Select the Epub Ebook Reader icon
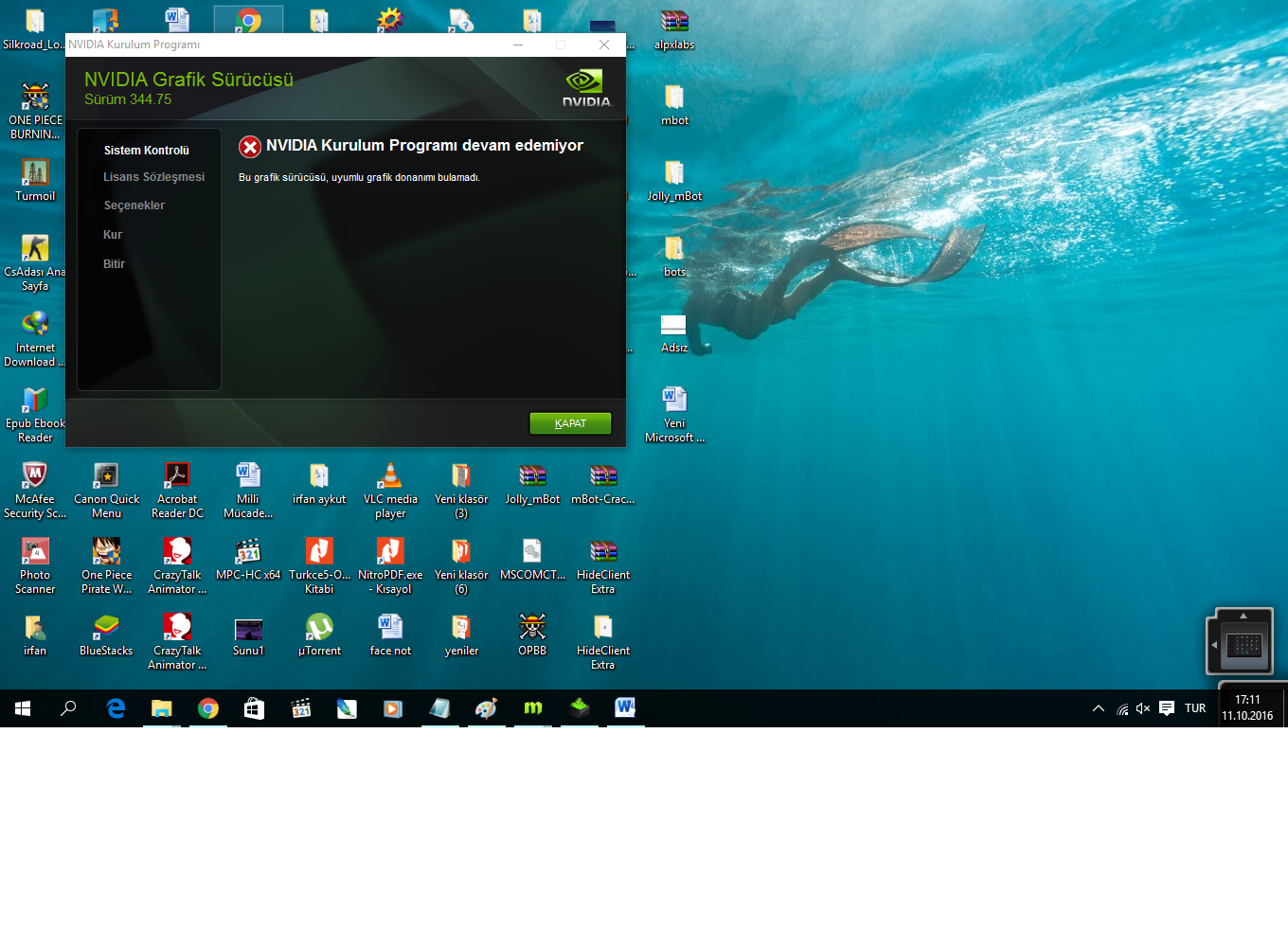The image size is (1288, 948). point(35,414)
